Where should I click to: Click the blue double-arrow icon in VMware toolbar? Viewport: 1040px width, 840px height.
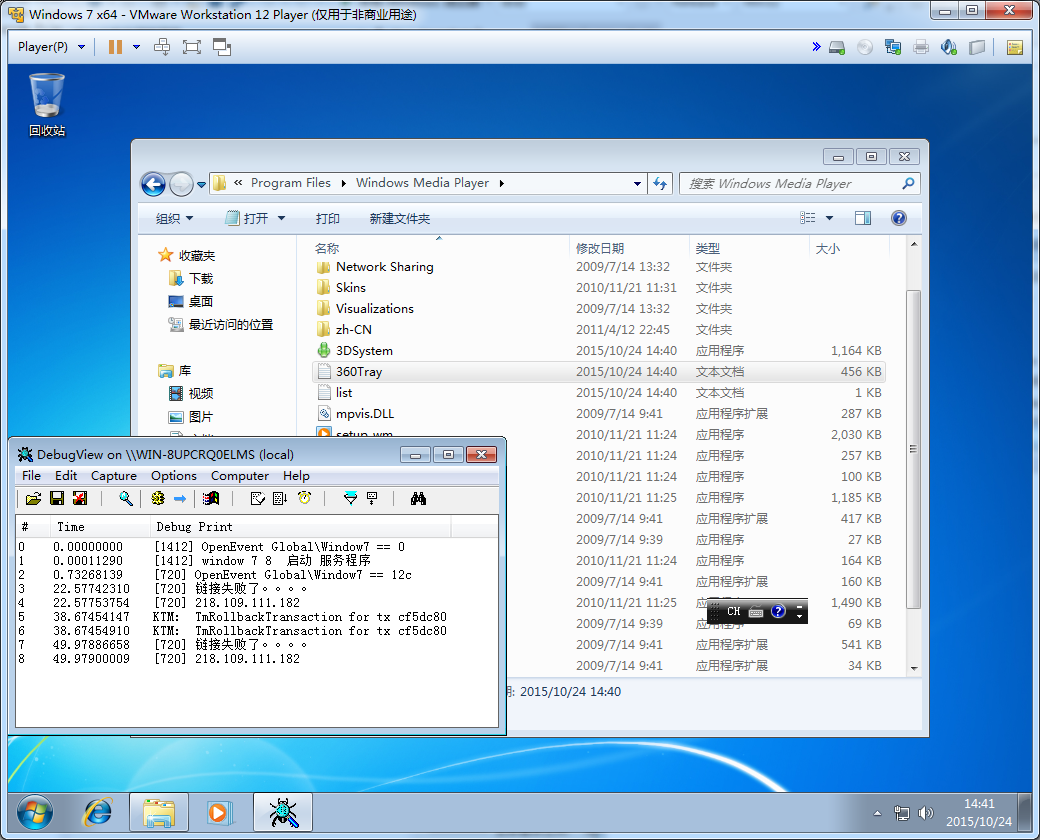(x=816, y=47)
